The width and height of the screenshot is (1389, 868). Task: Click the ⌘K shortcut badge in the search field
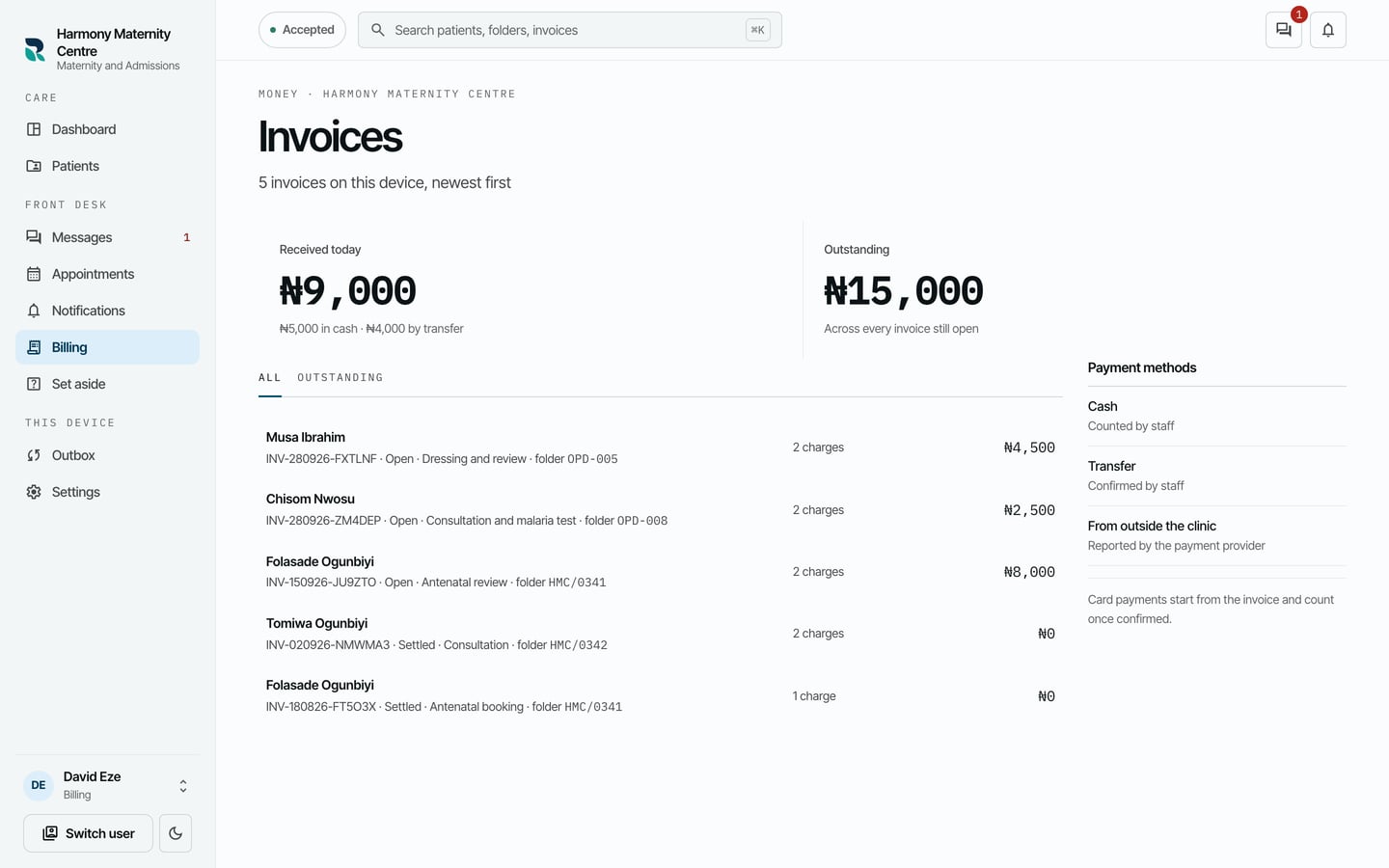[x=758, y=30]
